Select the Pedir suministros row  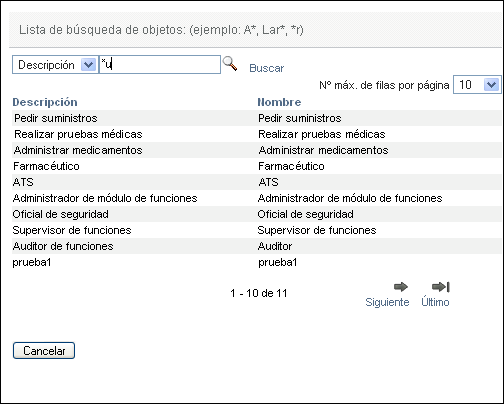click(257, 118)
